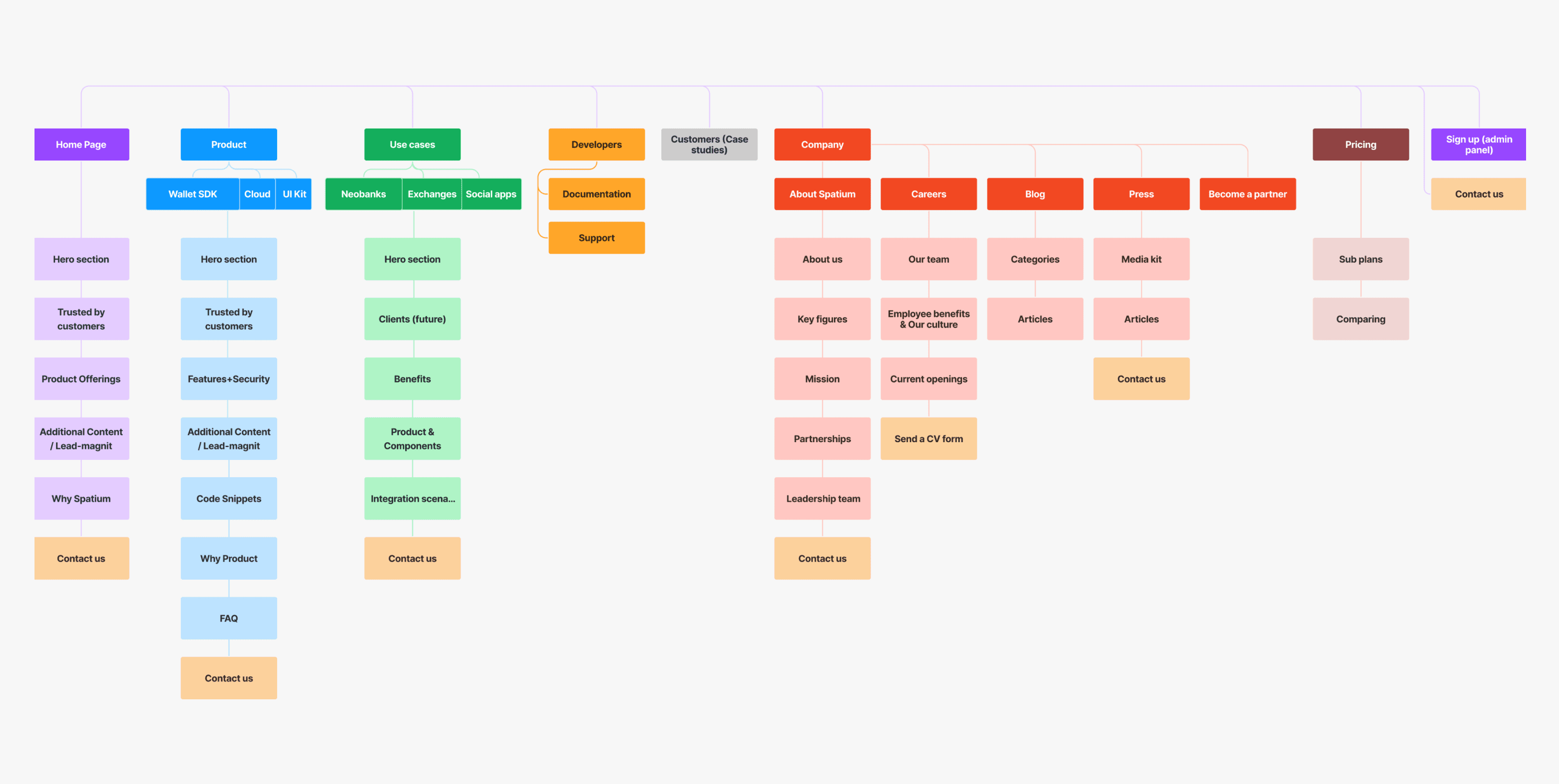1559x784 pixels.
Task: Click Contact us under Use cases column
Action: pos(412,558)
